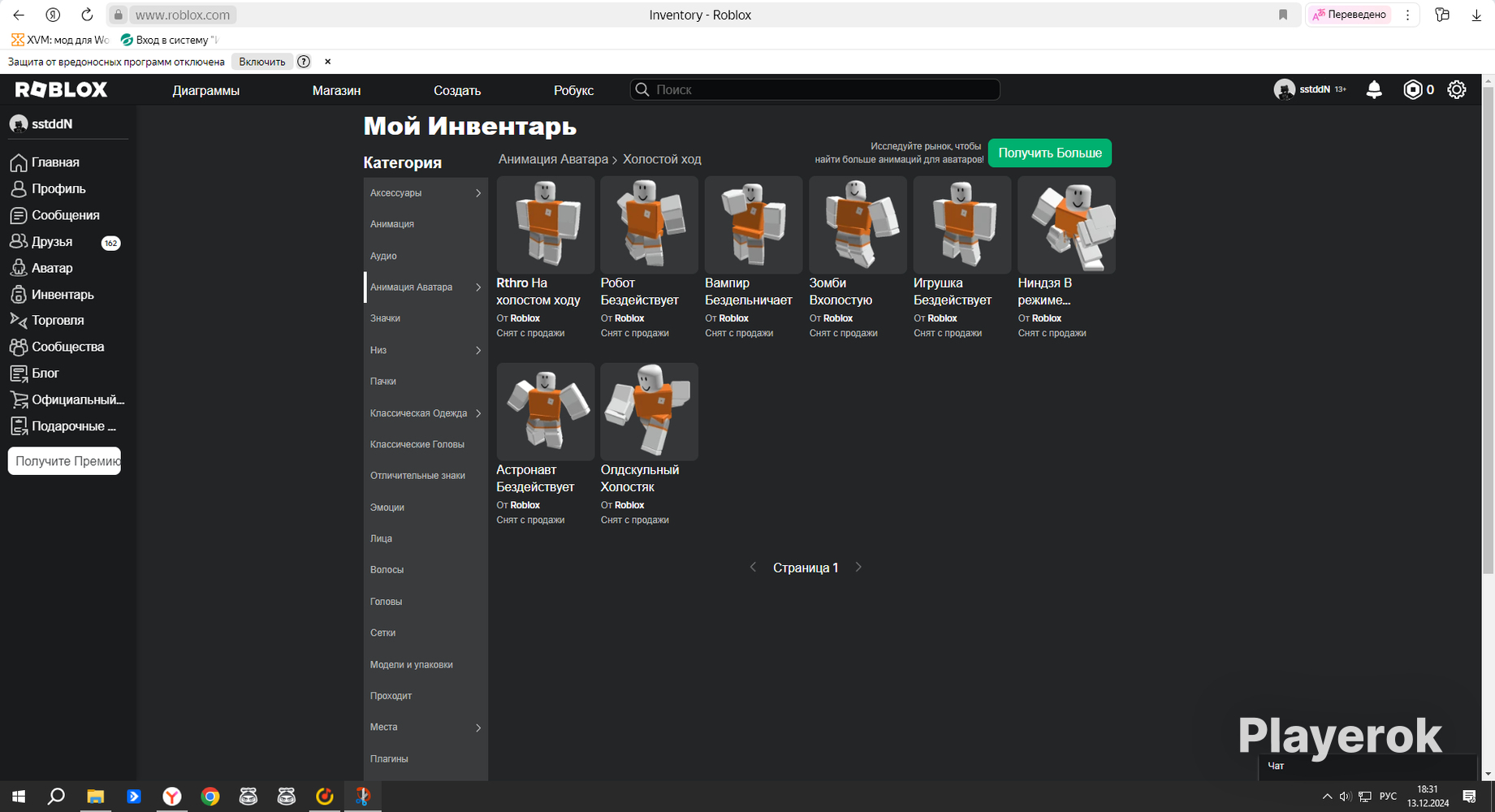The width and height of the screenshot is (1495, 812).
Task: Go back using the browser back arrow
Action: point(19,15)
